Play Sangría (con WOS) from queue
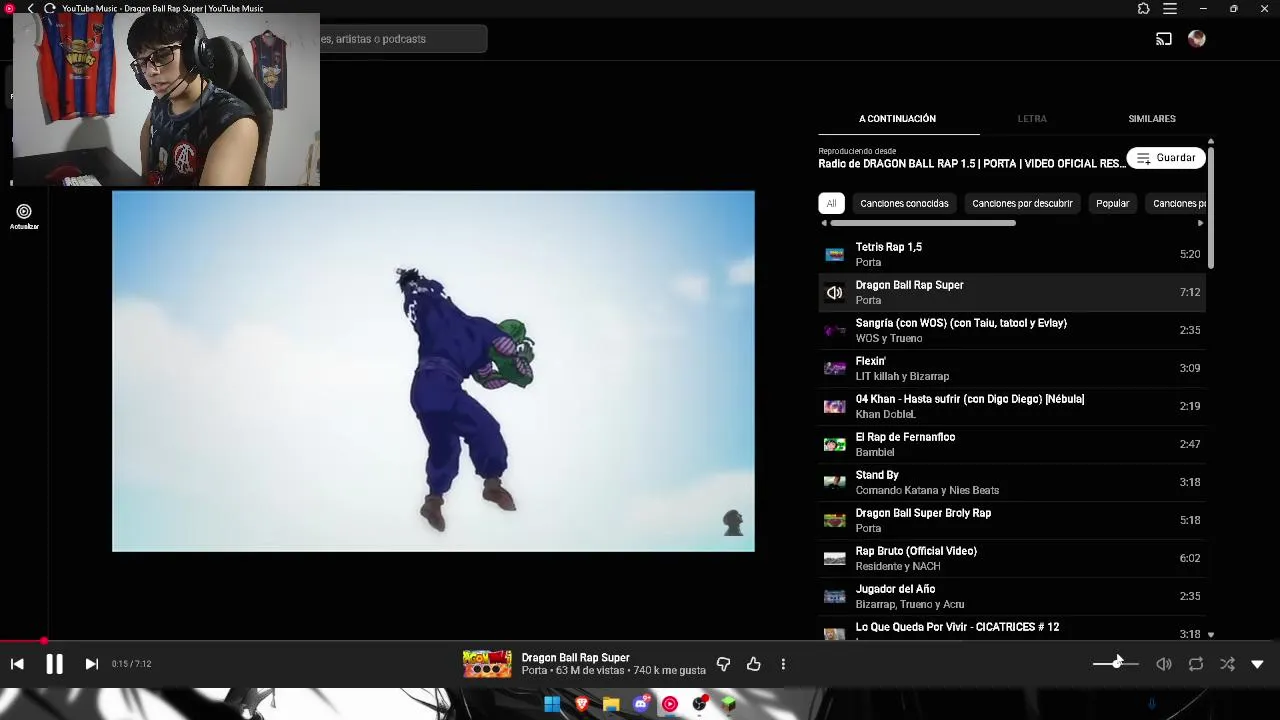 click(1012, 330)
